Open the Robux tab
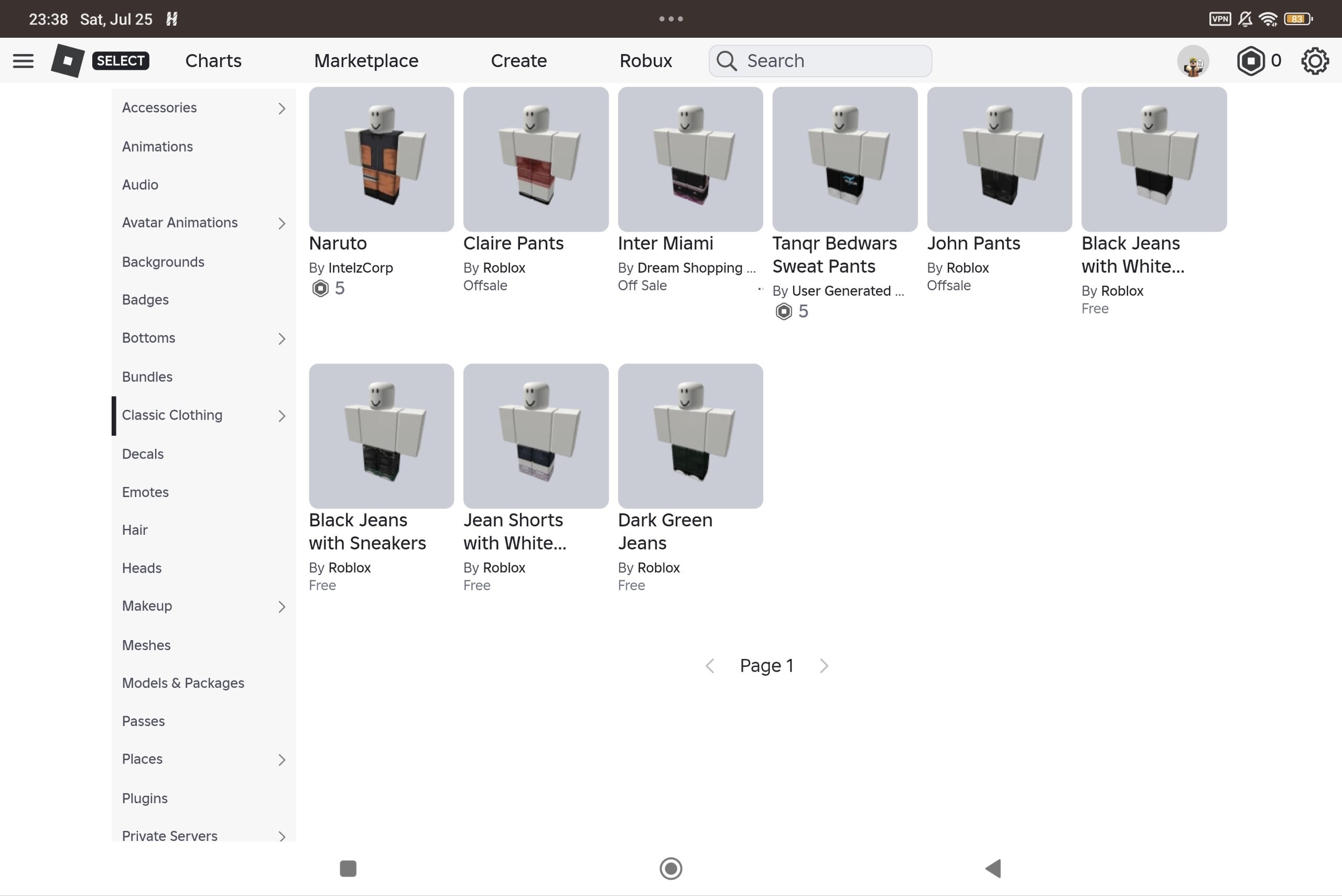Screen dimensions: 1342x896 tap(646, 61)
